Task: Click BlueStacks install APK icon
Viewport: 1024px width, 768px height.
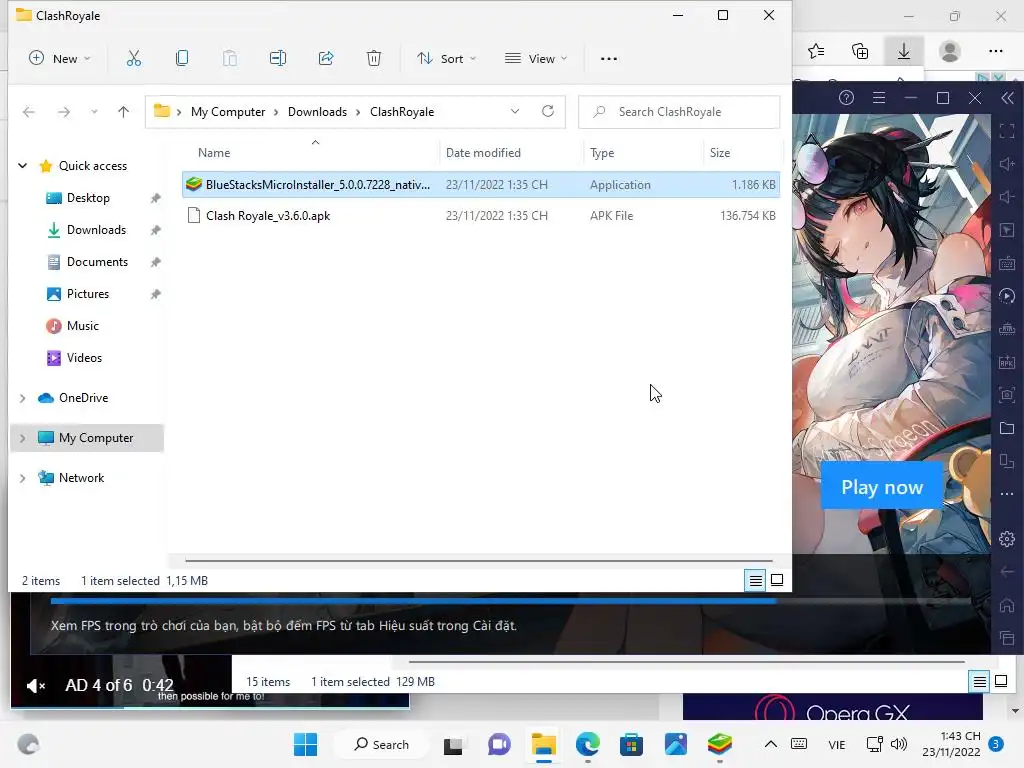Action: 1007,362
